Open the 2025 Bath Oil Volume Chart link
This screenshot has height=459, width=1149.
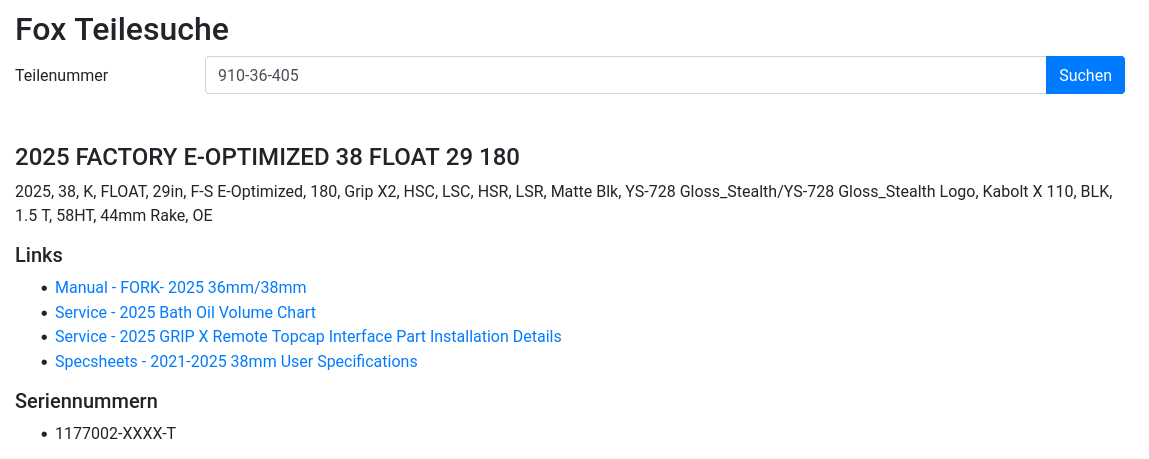tap(185, 312)
